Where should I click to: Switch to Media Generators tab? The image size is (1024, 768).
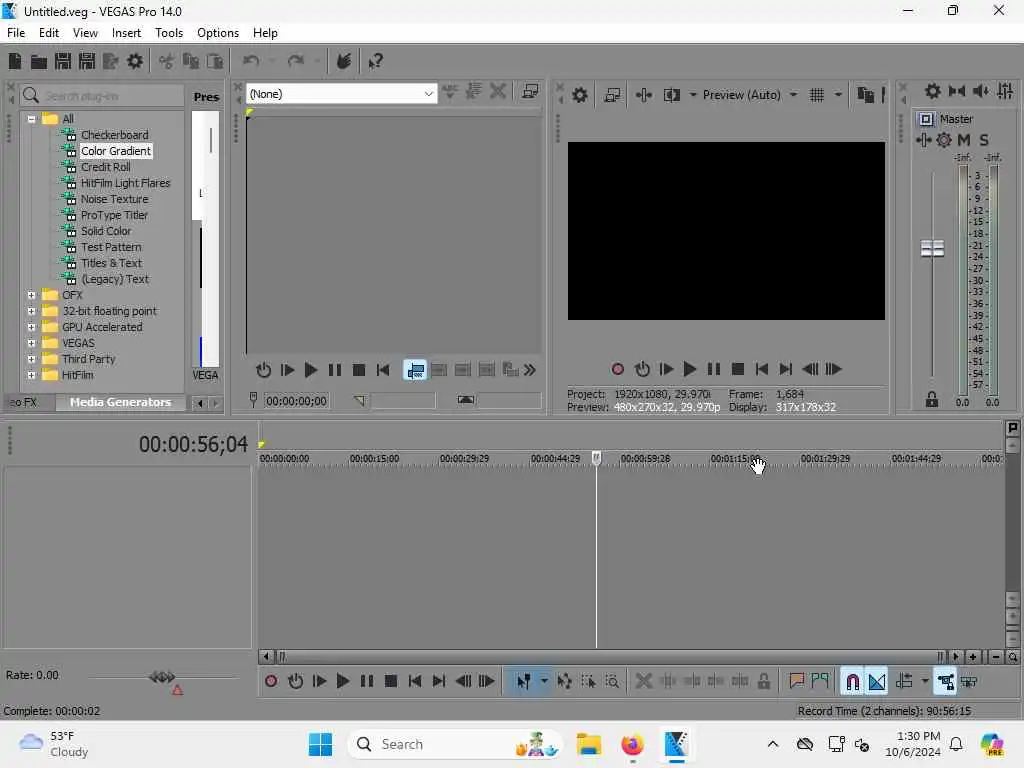120,402
